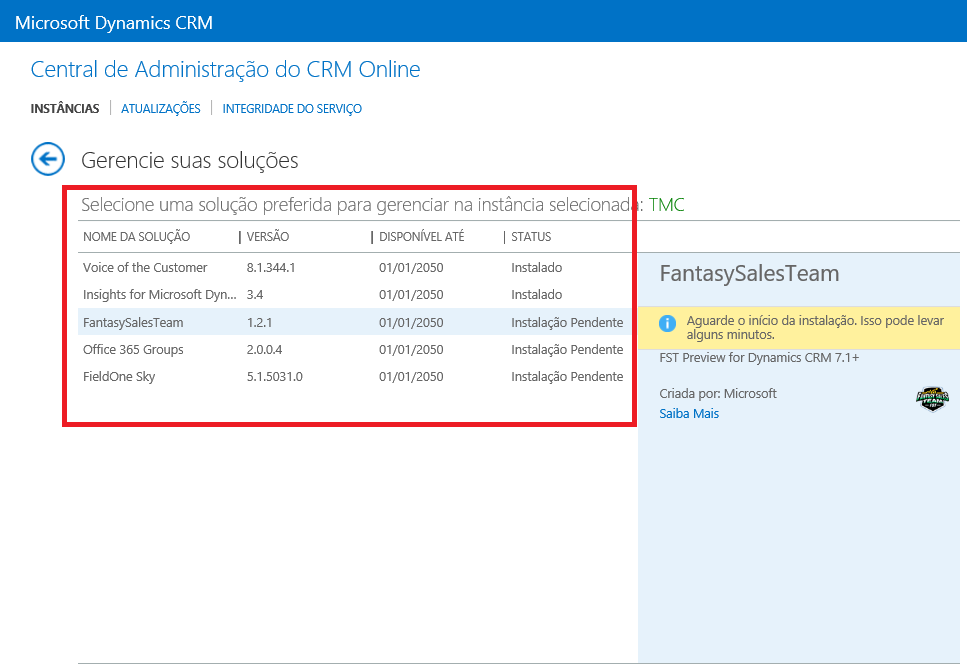Sort by Disponível Até column header
The image size is (967, 669).
[x=422, y=237]
